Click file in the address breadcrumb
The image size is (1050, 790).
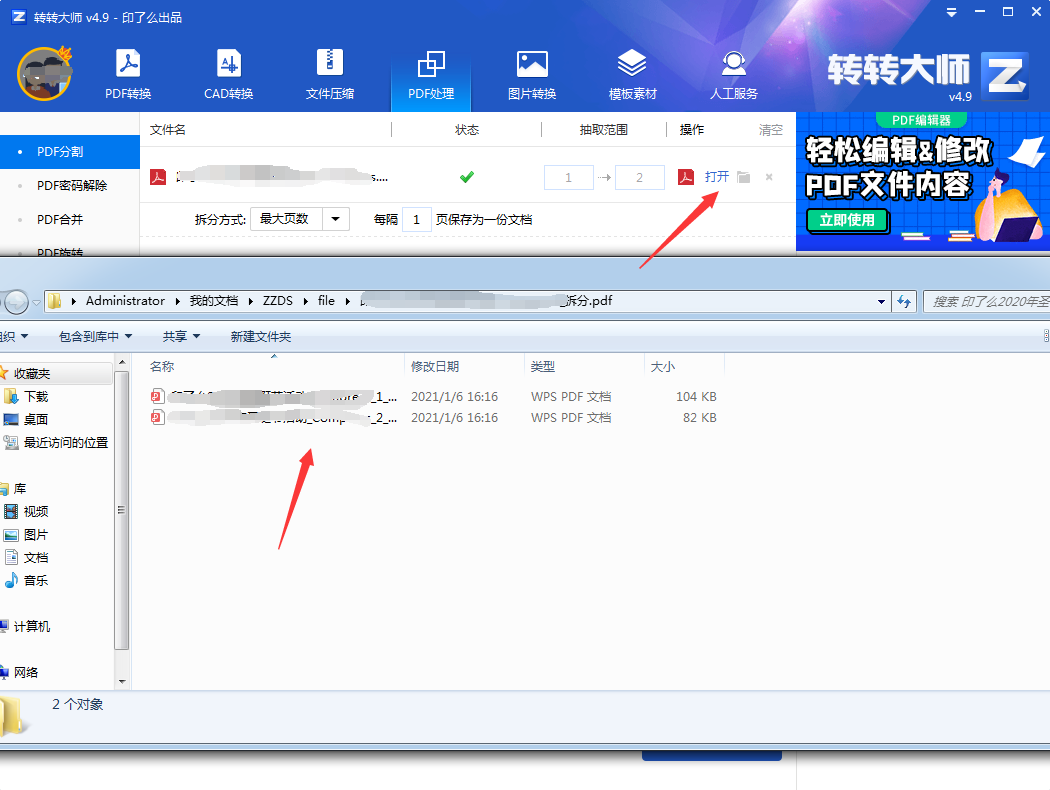(x=326, y=301)
